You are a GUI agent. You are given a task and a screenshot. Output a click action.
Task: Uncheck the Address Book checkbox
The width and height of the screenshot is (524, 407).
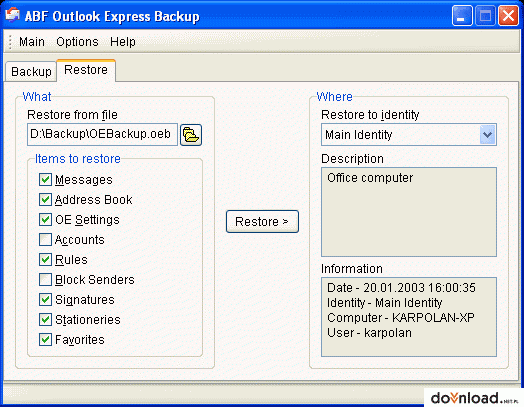click(45, 199)
